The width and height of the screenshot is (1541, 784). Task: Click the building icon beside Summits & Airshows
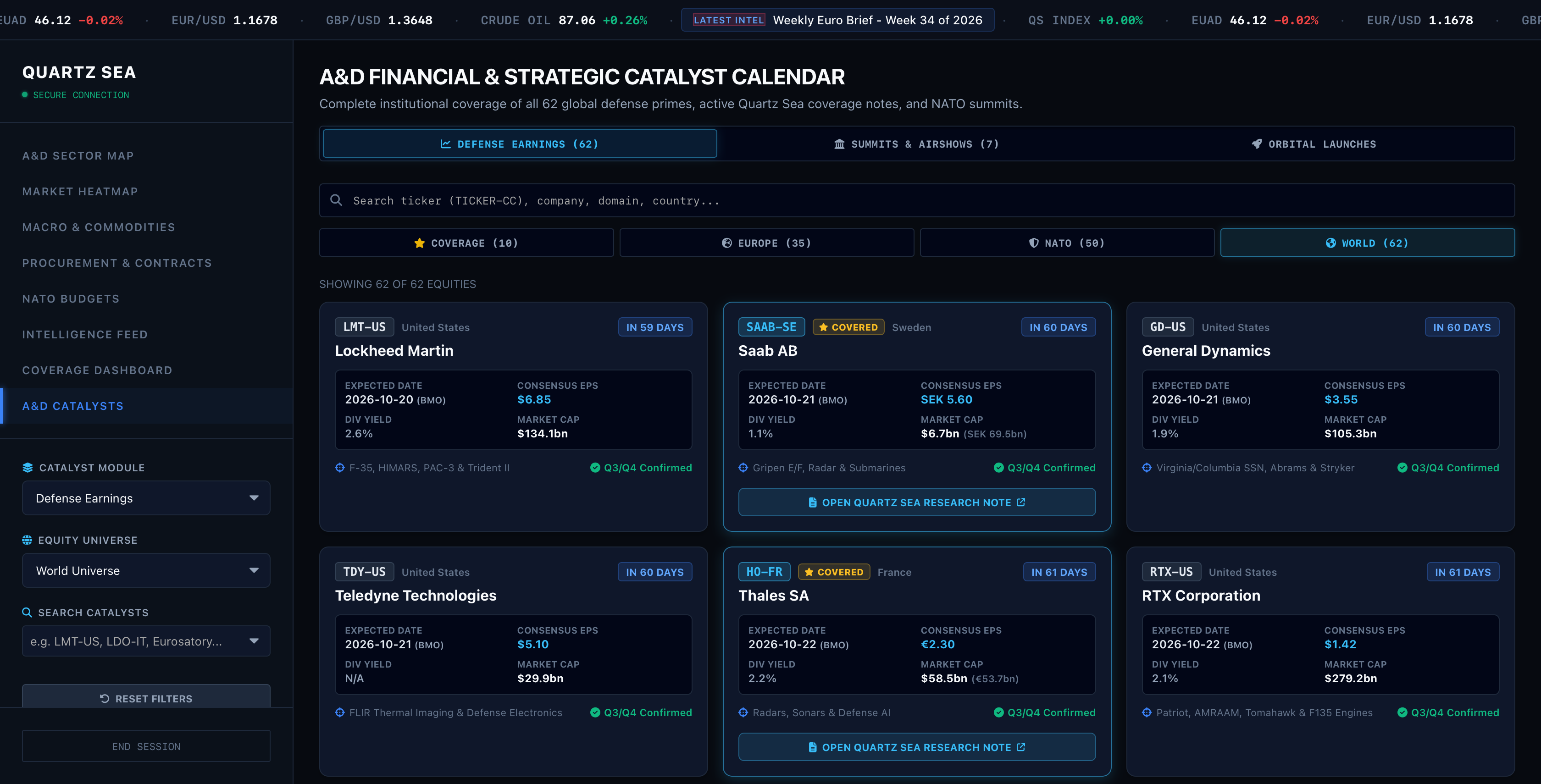[839, 144]
